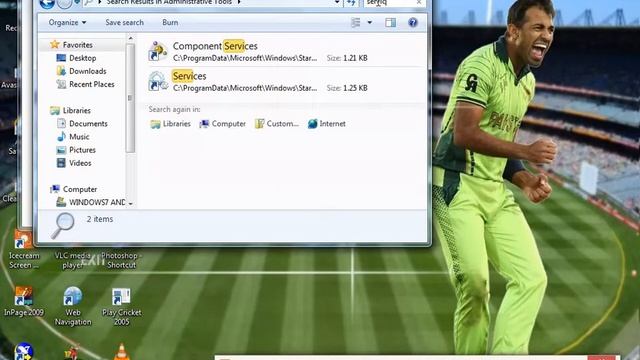This screenshot has height=360, width=640.
Task: Open Icecream Screen desktop shortcut
Action: click(x=24, y=250)
